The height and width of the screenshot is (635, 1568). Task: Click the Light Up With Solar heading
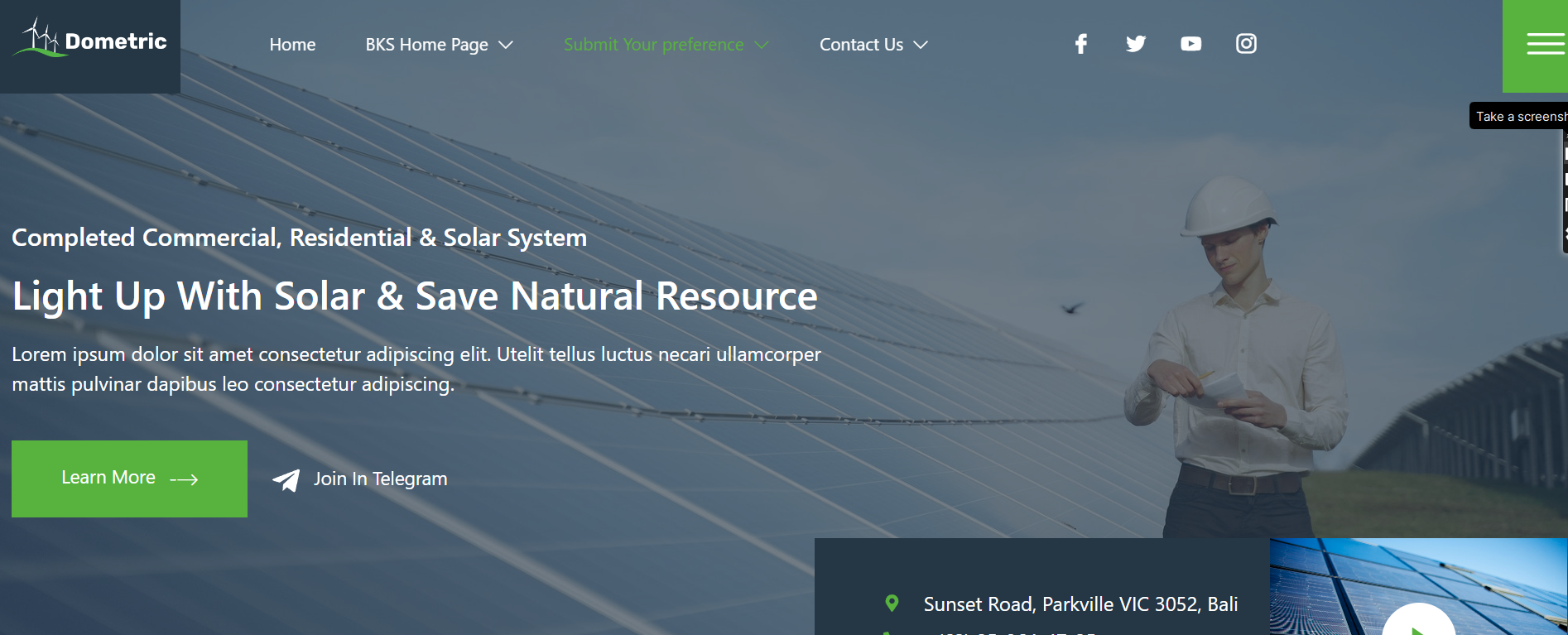coord(415,296)
